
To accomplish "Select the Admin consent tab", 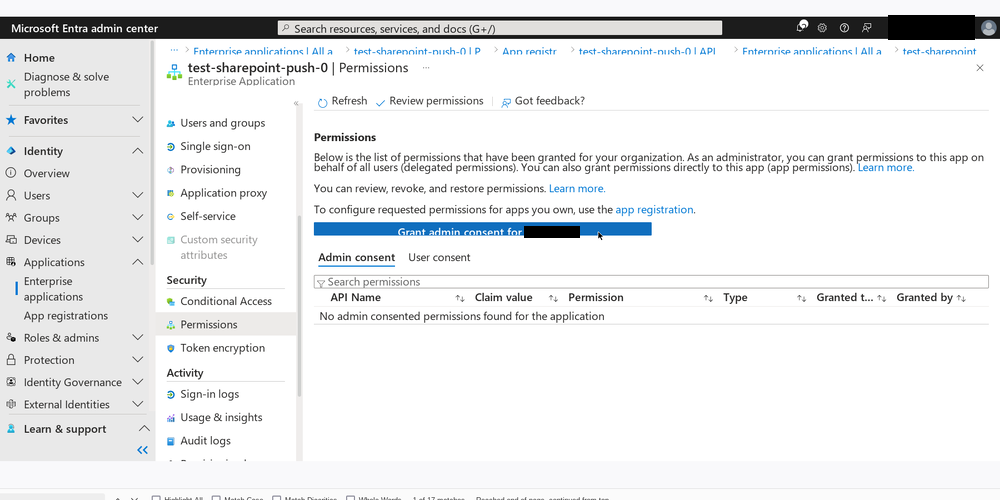I will (x=357, y=258).
